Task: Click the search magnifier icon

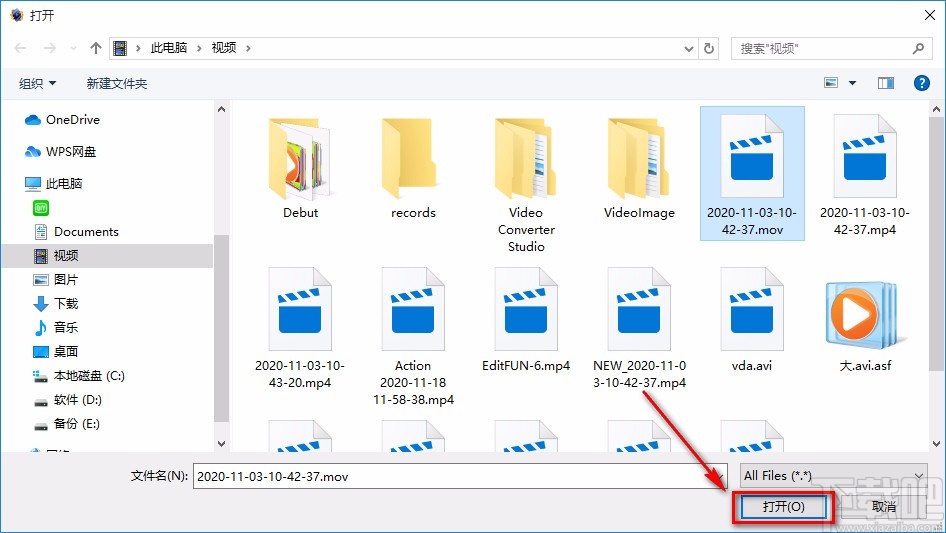Action: [918, 48]
